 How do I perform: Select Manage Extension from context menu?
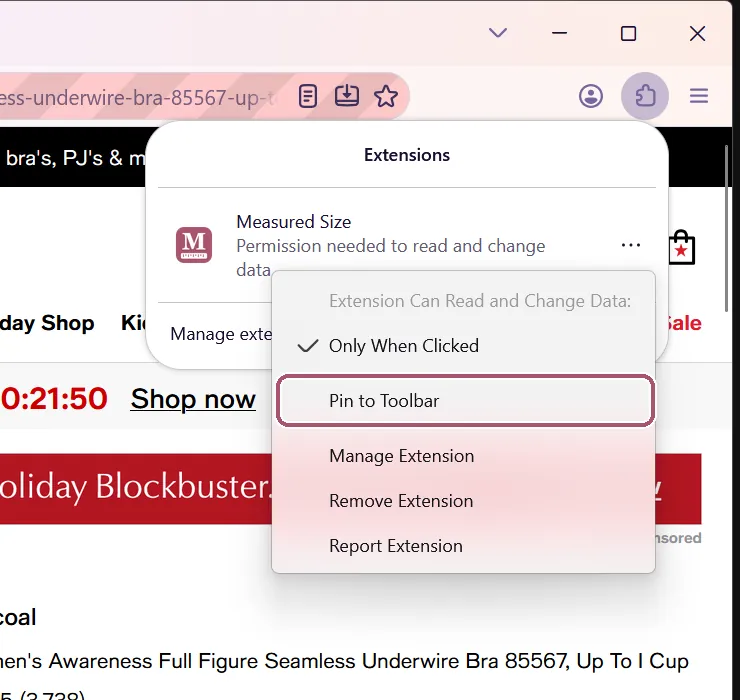click(463, 456)
